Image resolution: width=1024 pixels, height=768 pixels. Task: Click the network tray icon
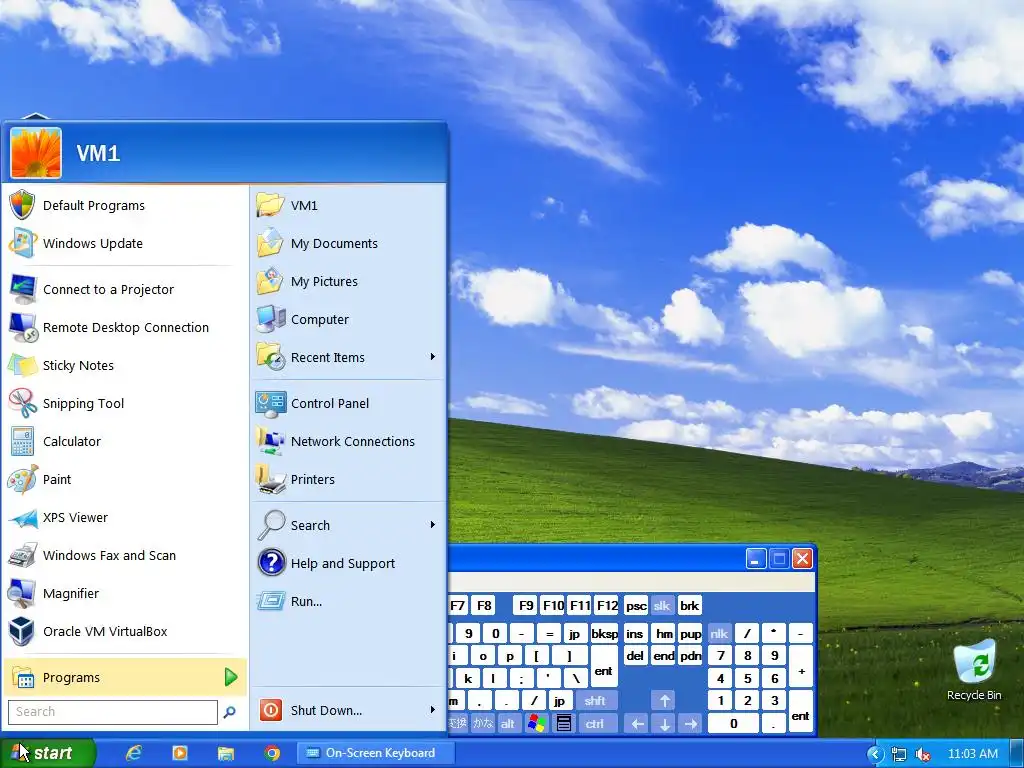click(899, 754)
